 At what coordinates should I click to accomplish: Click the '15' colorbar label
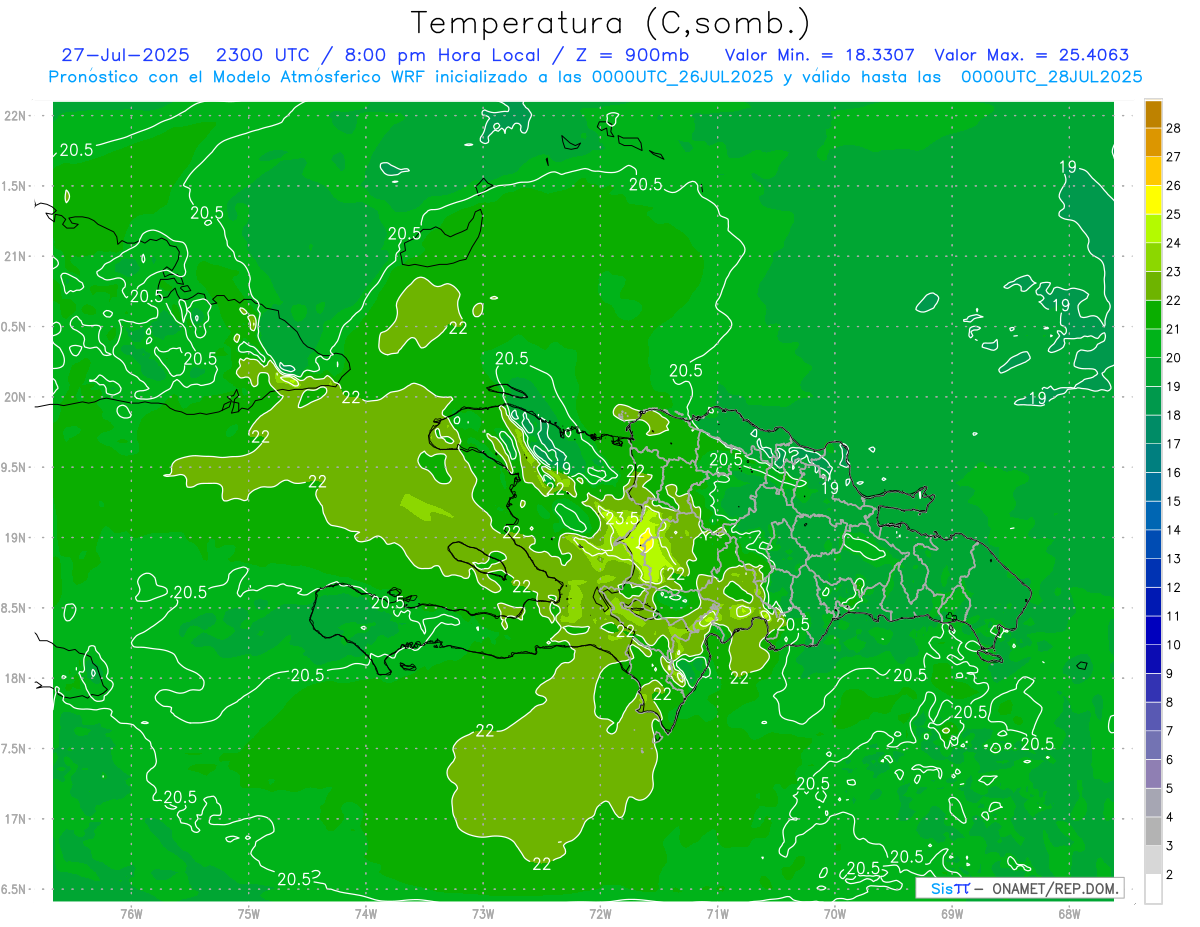pos(1173,501)
